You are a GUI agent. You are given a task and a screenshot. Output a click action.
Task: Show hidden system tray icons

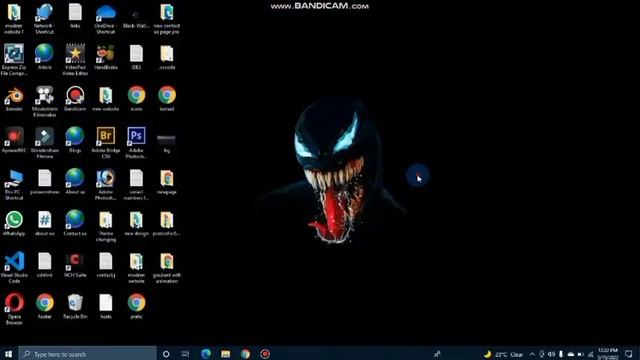pos(532,354)
